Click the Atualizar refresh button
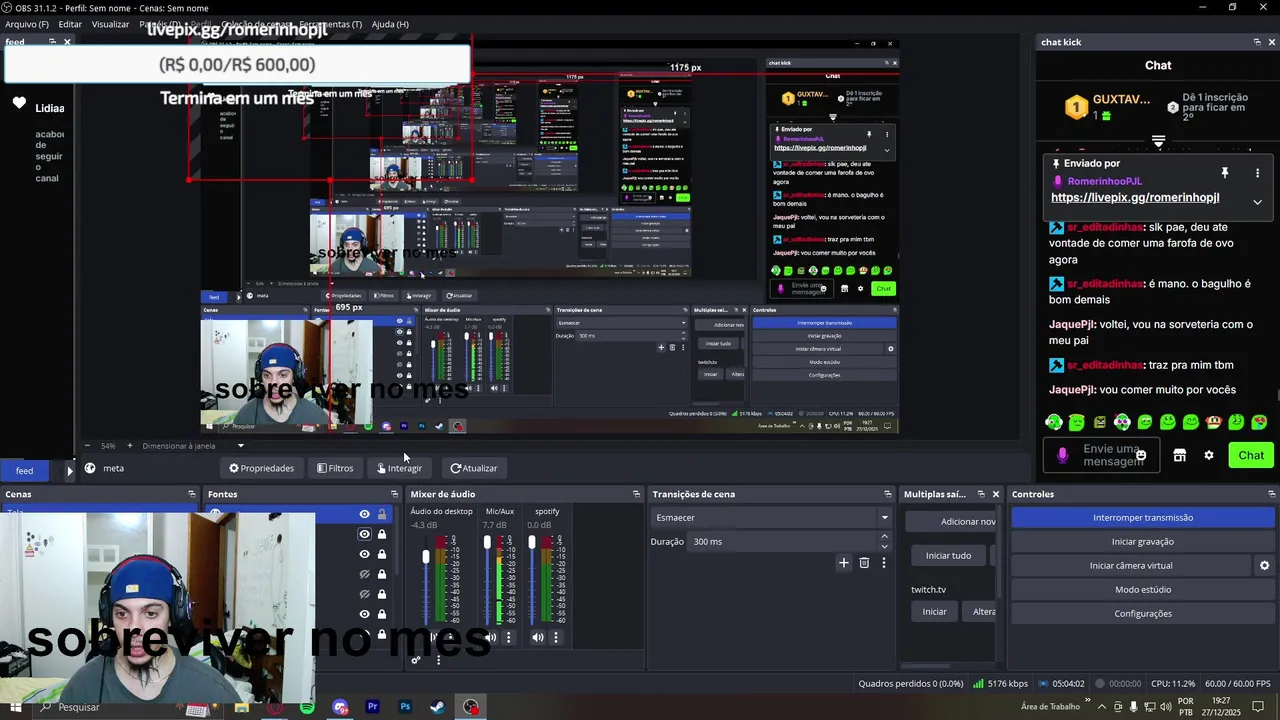The image size is (1280, 720). [x=473, y=468]
